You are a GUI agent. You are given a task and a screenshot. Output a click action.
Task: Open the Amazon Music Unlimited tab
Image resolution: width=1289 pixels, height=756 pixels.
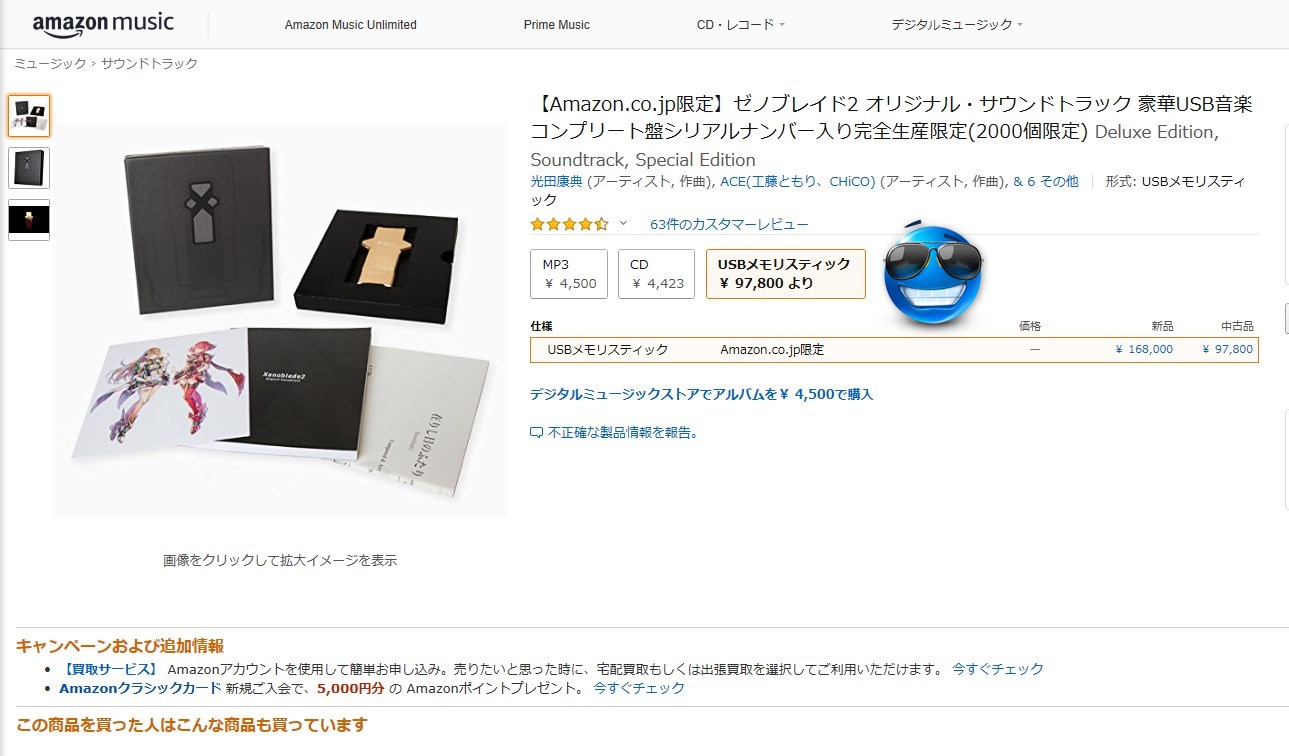tap(351, 25)
